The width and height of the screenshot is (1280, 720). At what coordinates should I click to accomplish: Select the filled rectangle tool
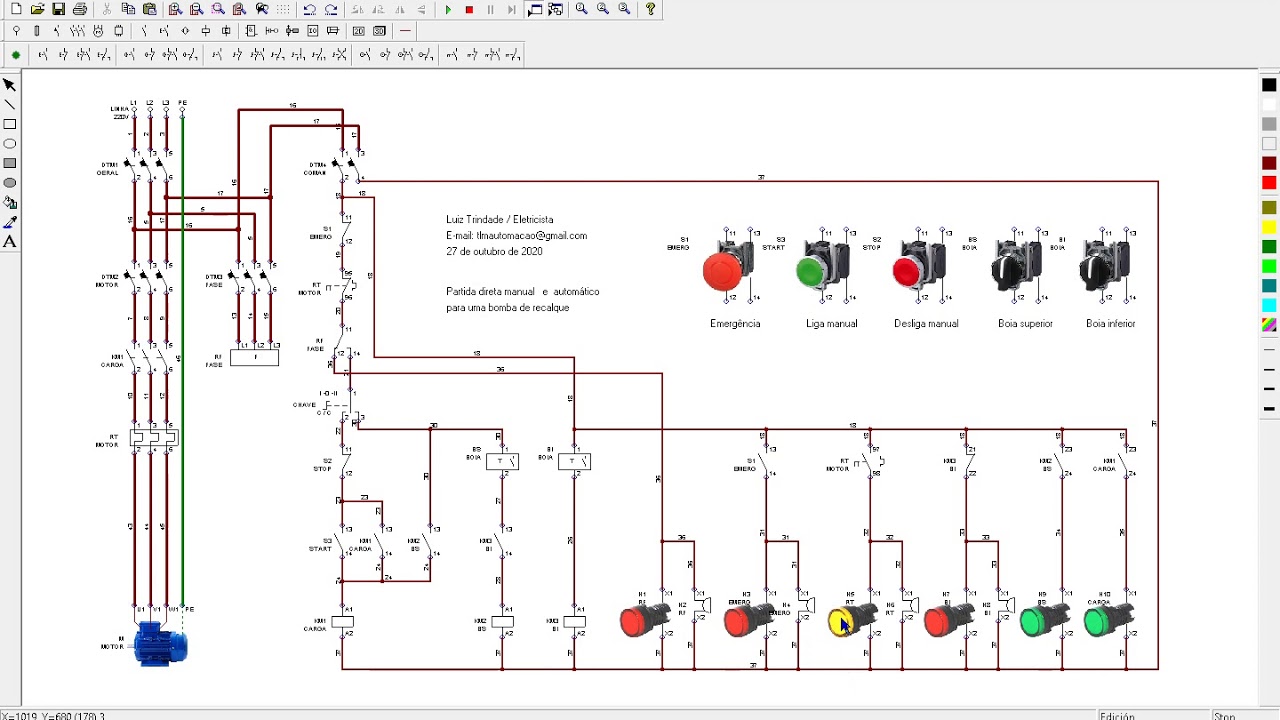click(x=10, y=163)
